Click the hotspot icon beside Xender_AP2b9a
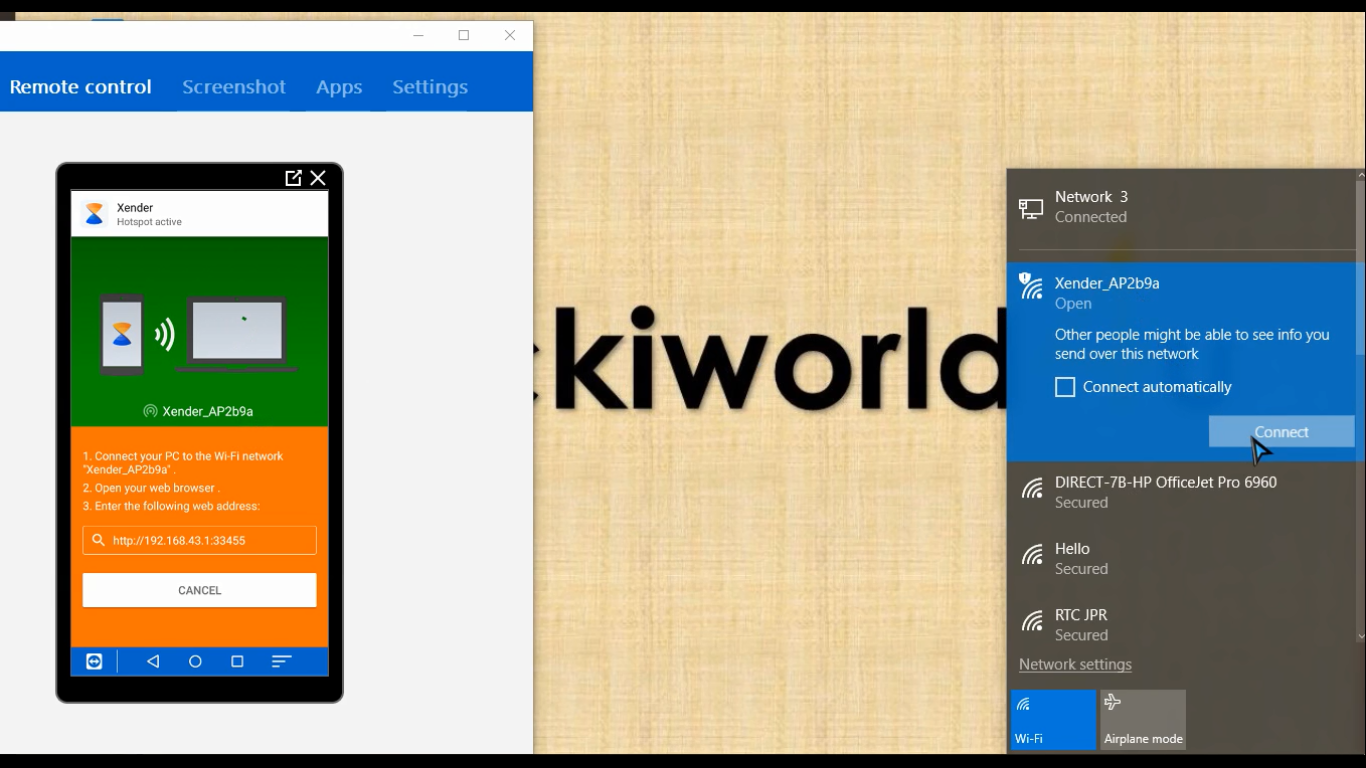 tap(150, 411)
